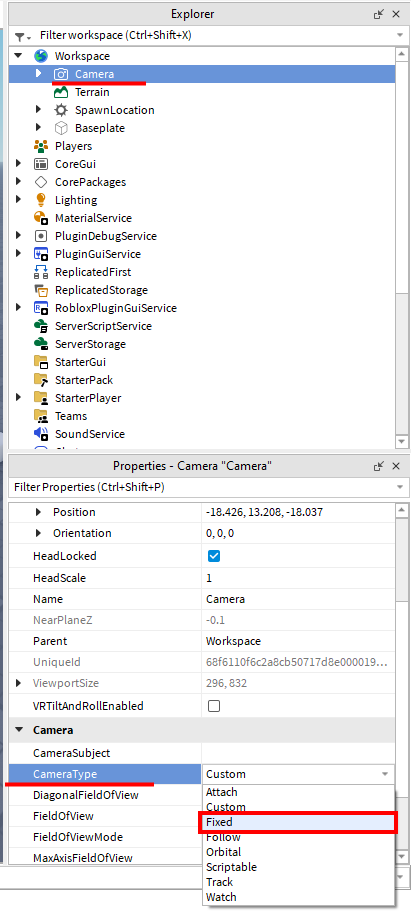Click the Name value Camera field
This screenshot has height=922, width=411.
pyautogui.click(x=298, y=599)
